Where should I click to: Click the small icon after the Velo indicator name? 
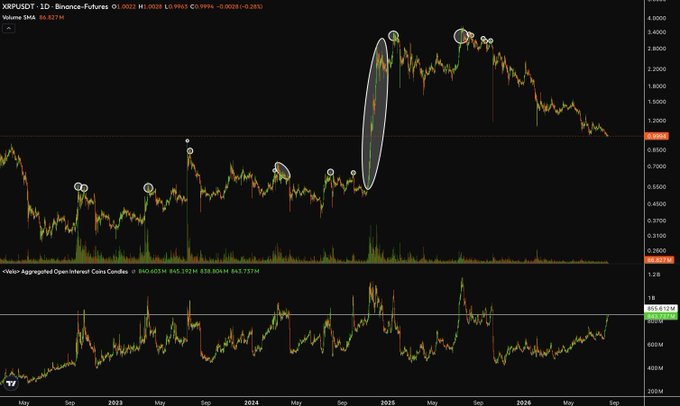(134, 272)
